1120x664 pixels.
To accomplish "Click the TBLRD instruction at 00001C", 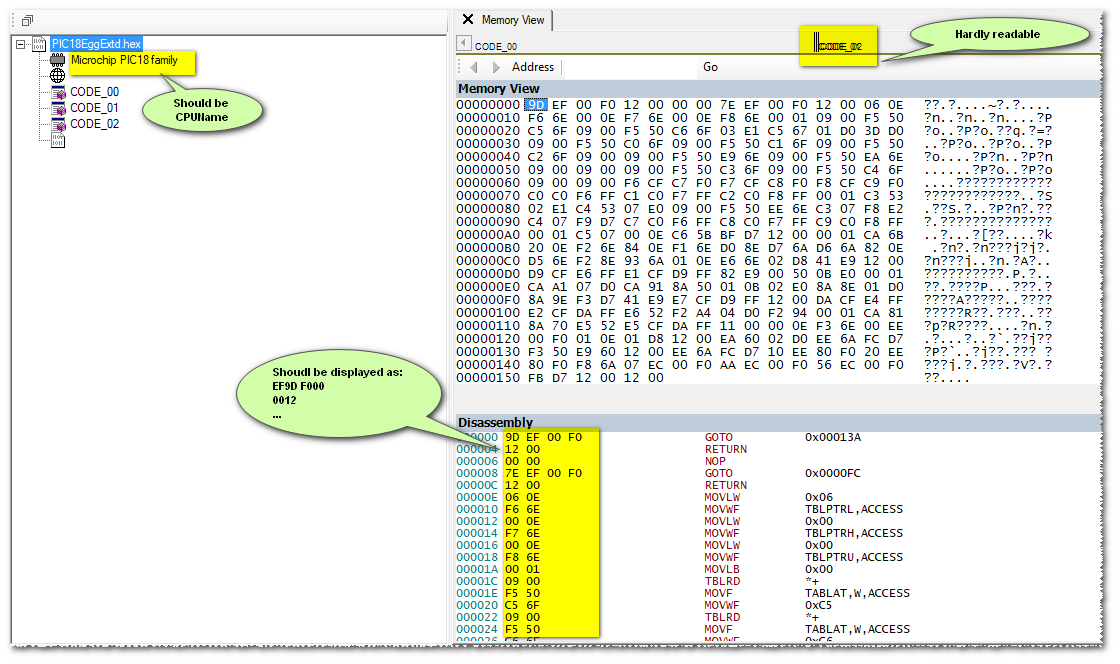I will [x=722, y=581].
